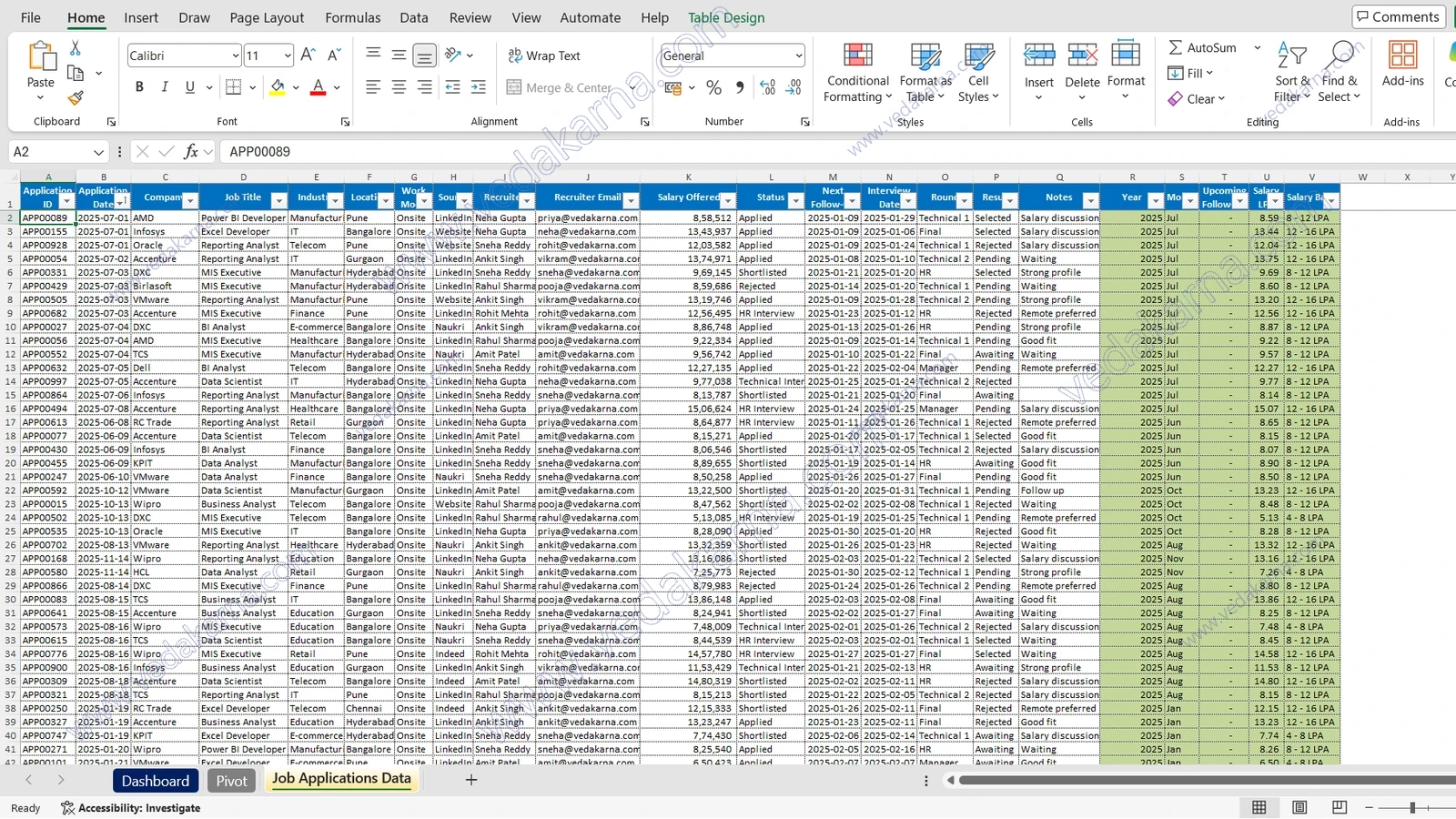
Task: Click the Decrease Font Size icon
Action: [x=333, y=56]
